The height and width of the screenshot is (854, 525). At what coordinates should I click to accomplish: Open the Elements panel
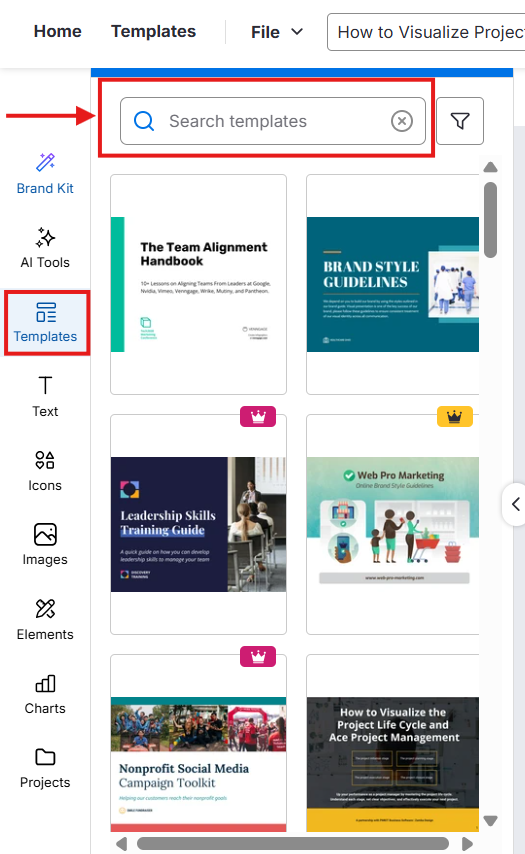(45, 620)
